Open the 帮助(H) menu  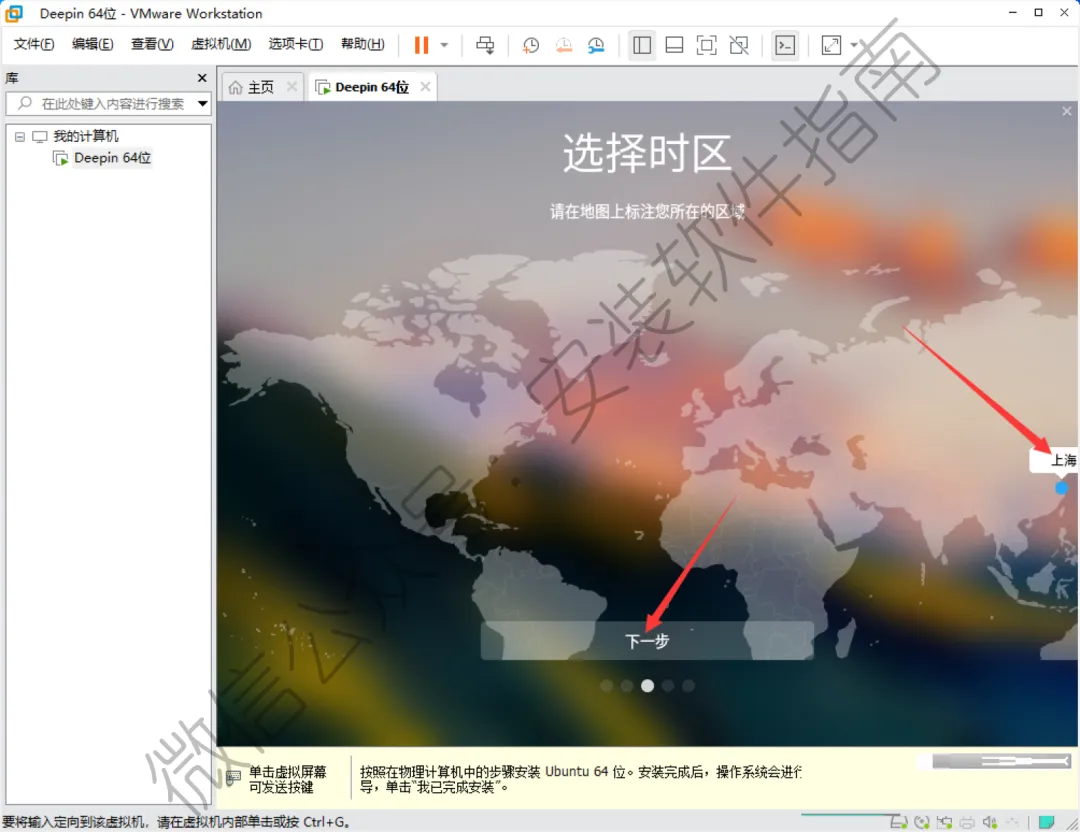pyautogui.click(x=362, y=44)
